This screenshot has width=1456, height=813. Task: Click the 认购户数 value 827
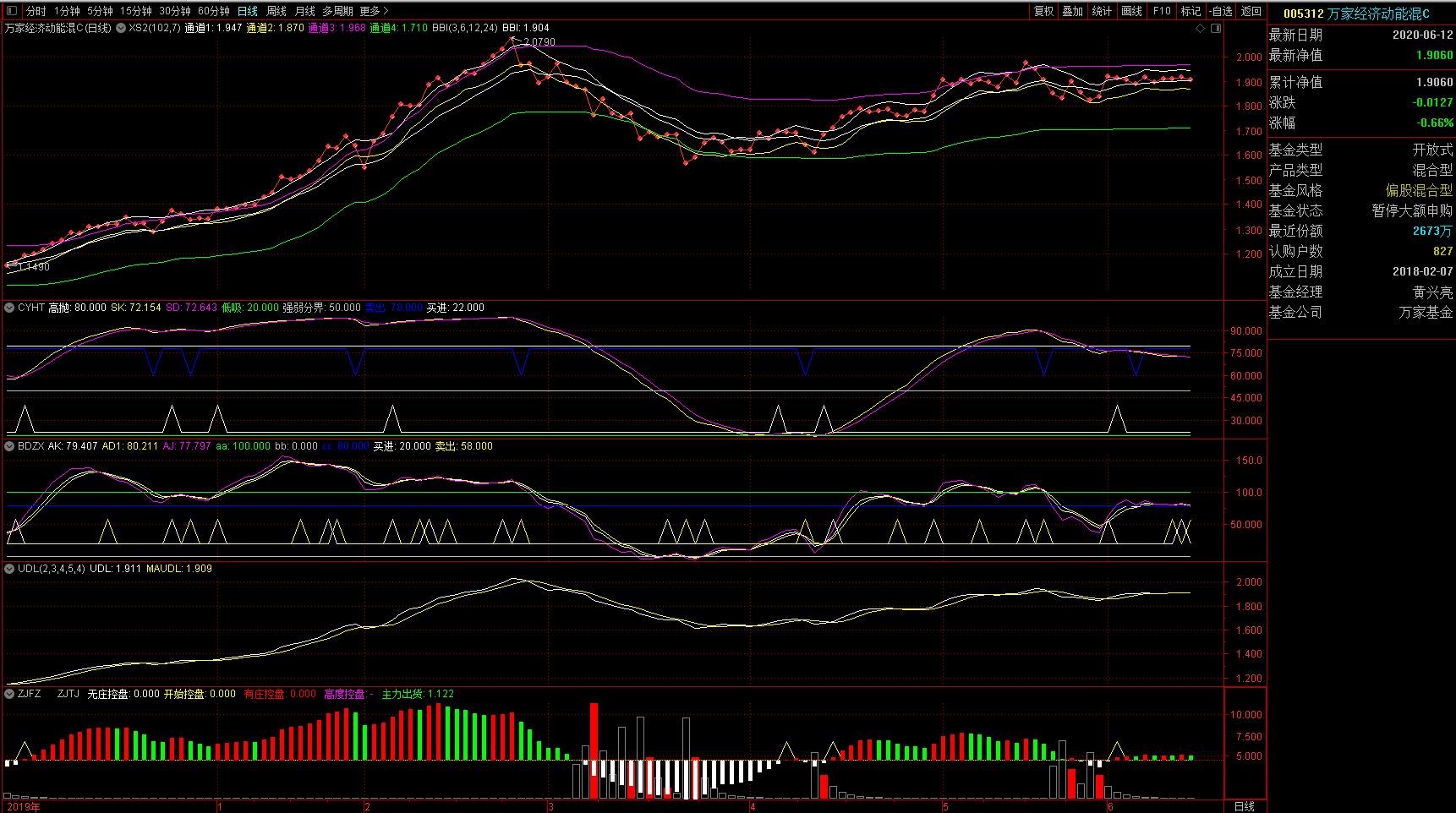(1443, 251)
